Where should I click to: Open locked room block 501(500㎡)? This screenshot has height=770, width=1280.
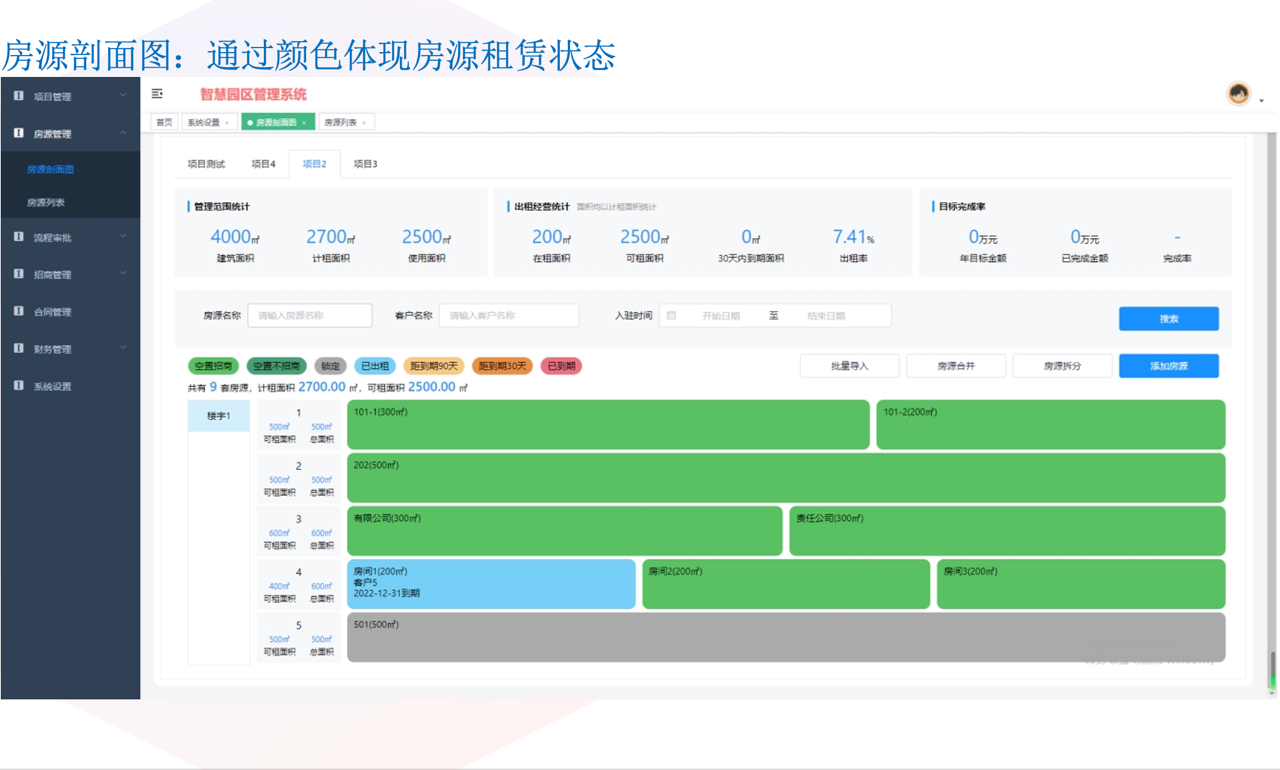point(786,637)
